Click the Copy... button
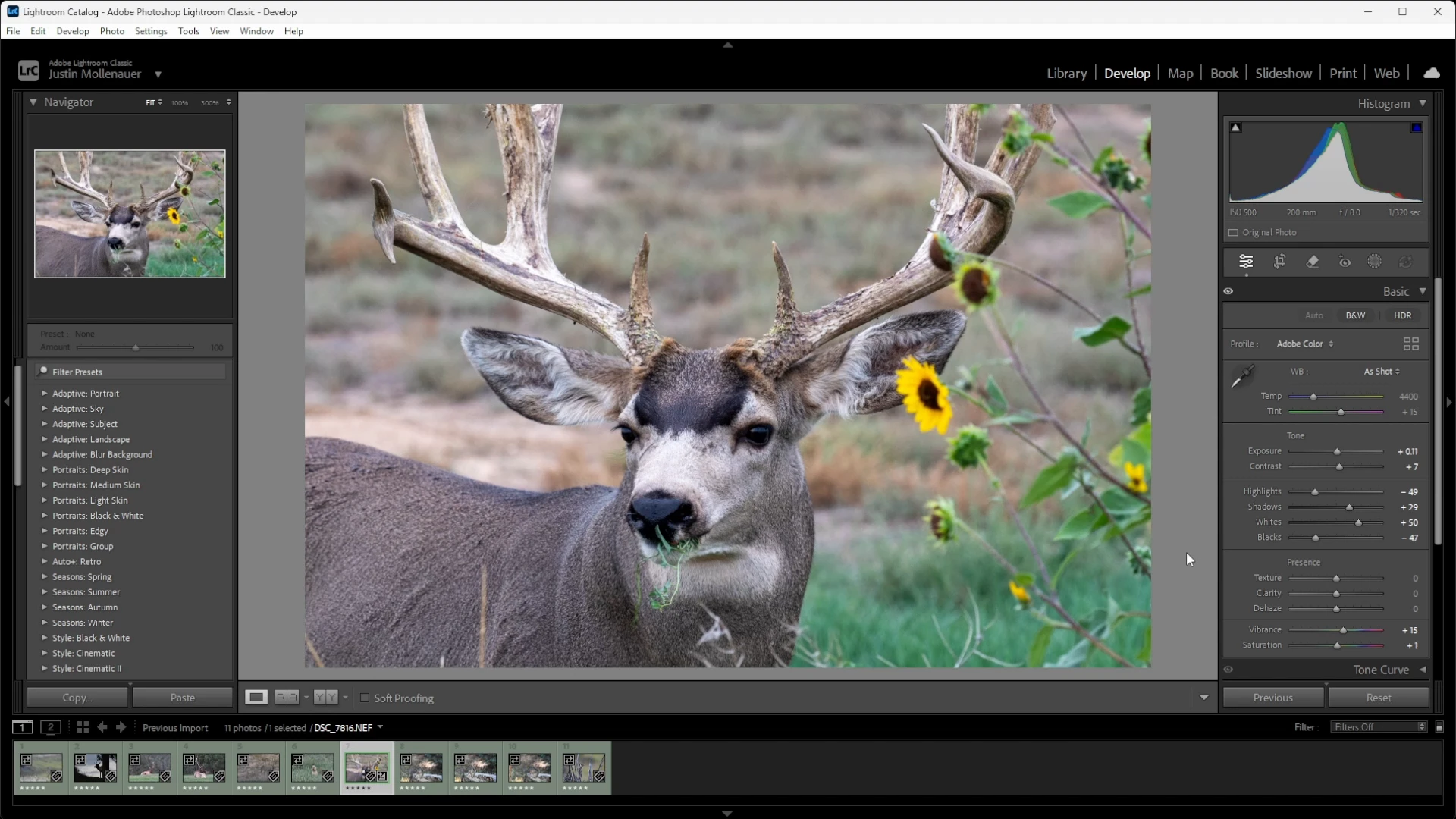 click(x=77, y=698)
